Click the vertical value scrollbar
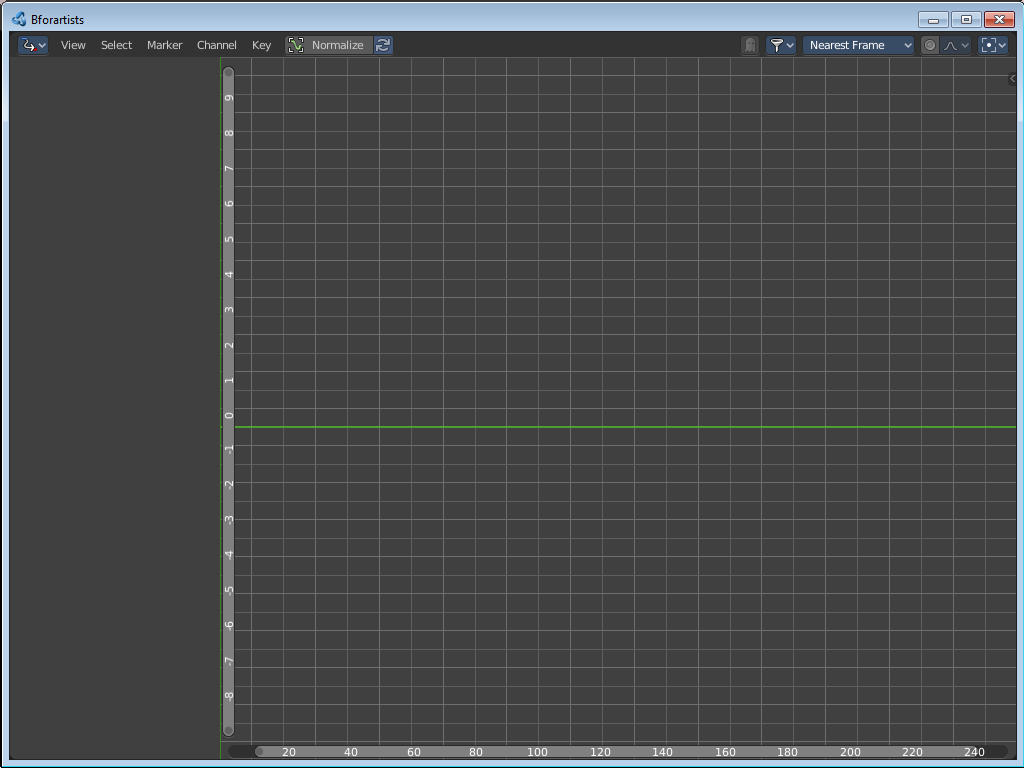 point(229,402)
